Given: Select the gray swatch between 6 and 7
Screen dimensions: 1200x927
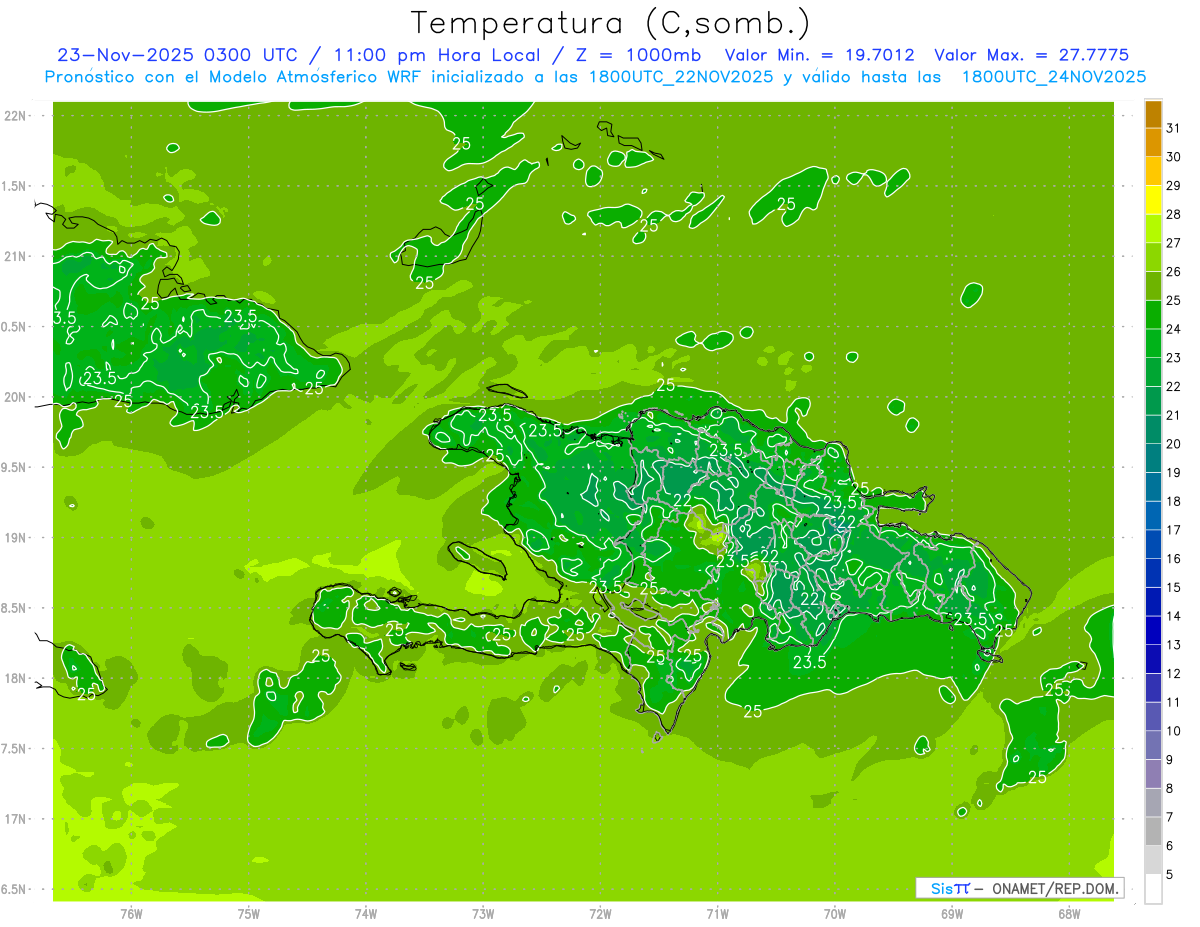Looking at the screenshot, I should [x=1153, y=832].
